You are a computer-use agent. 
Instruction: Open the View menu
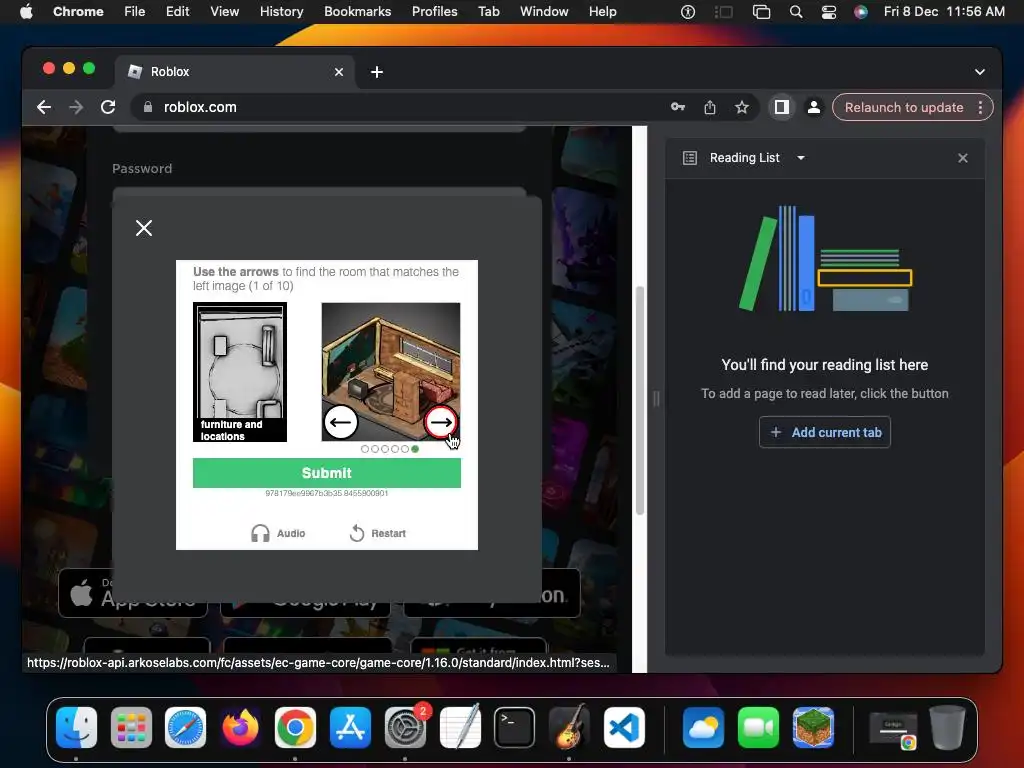(225, 12)
